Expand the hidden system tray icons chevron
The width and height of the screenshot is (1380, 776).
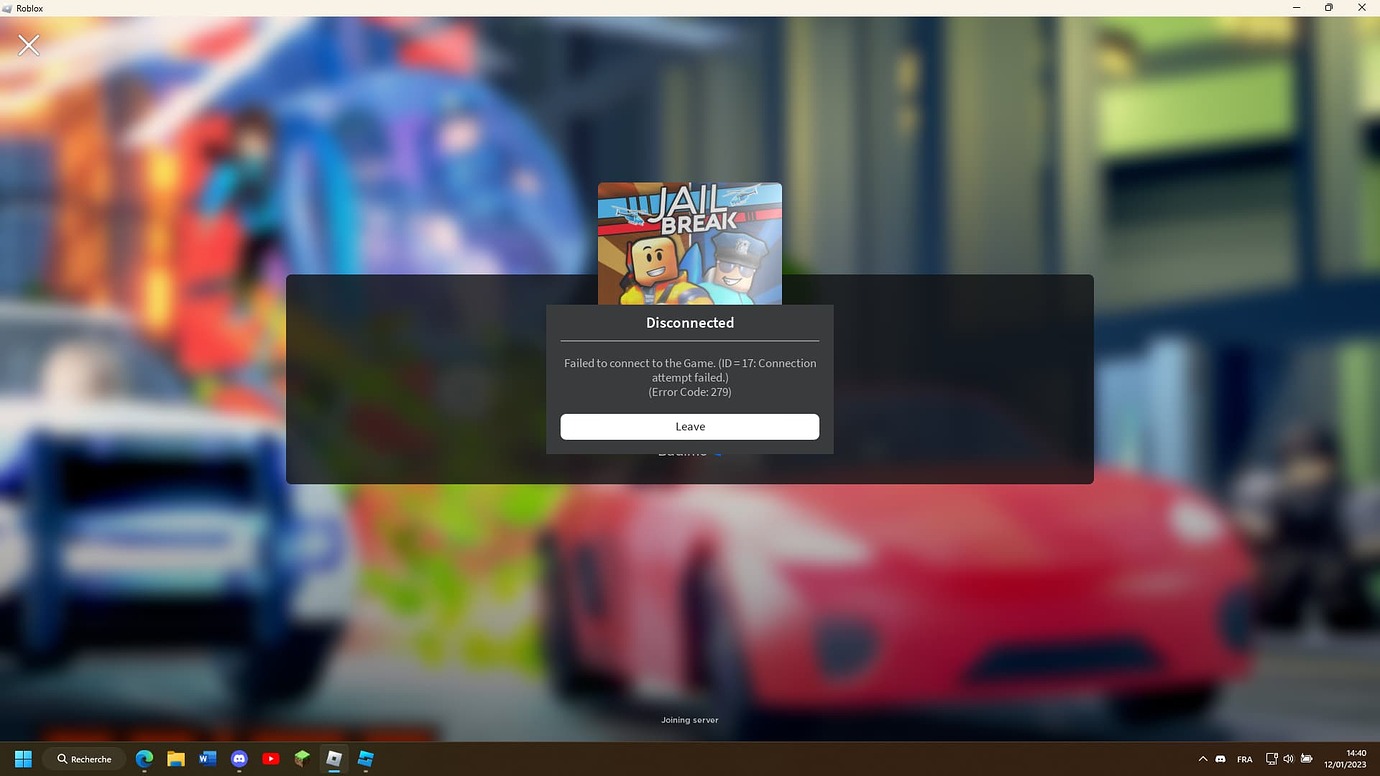coord(1202,759)
